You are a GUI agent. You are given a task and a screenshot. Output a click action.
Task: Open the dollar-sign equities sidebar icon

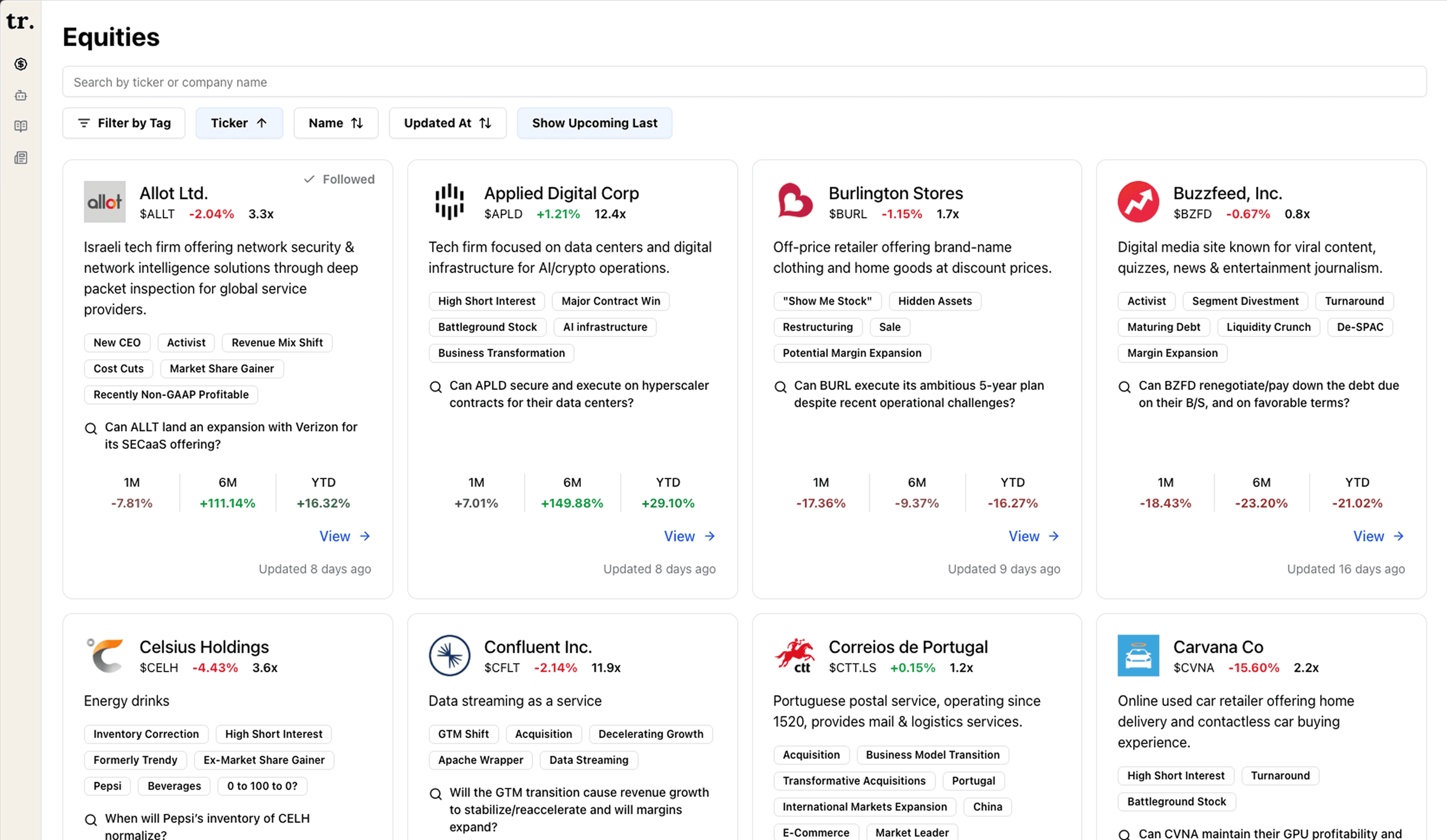click(21, 64)
